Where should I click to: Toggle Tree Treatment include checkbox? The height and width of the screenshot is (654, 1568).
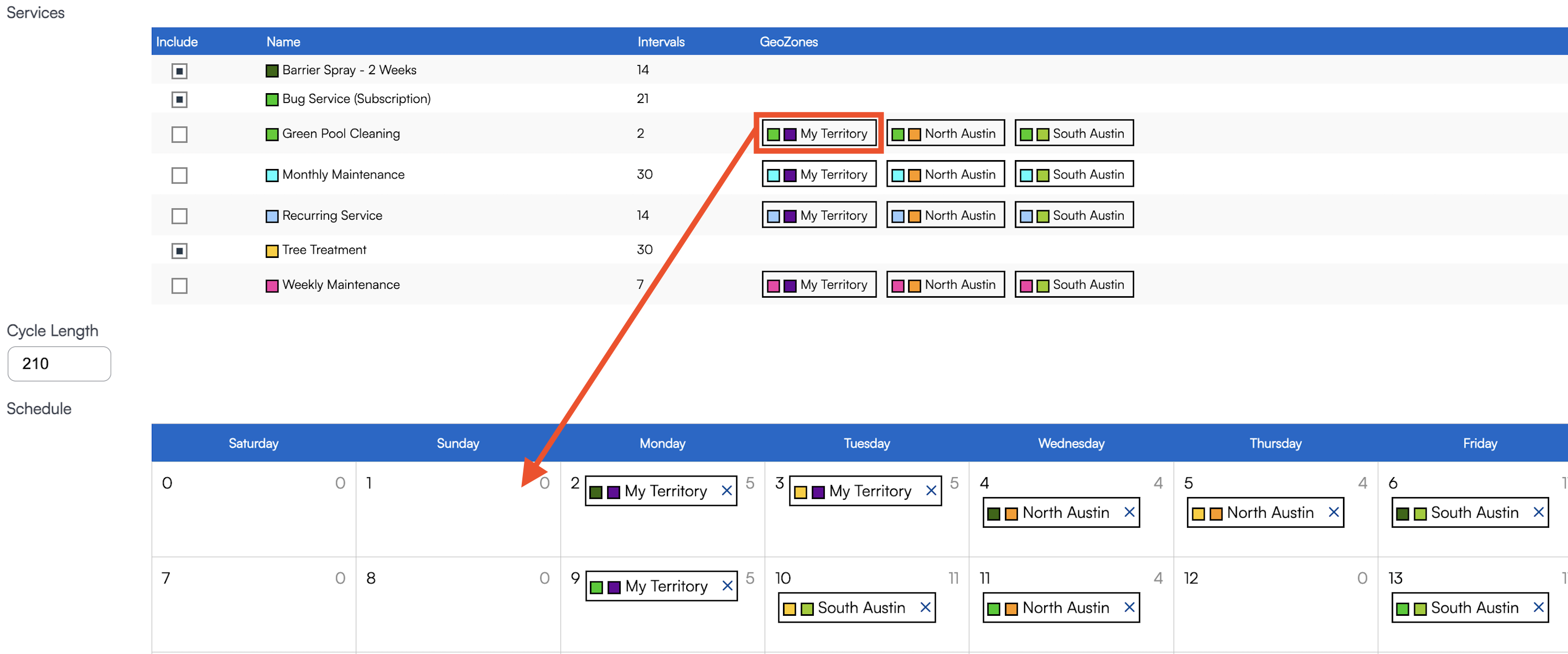coord(179,251)
